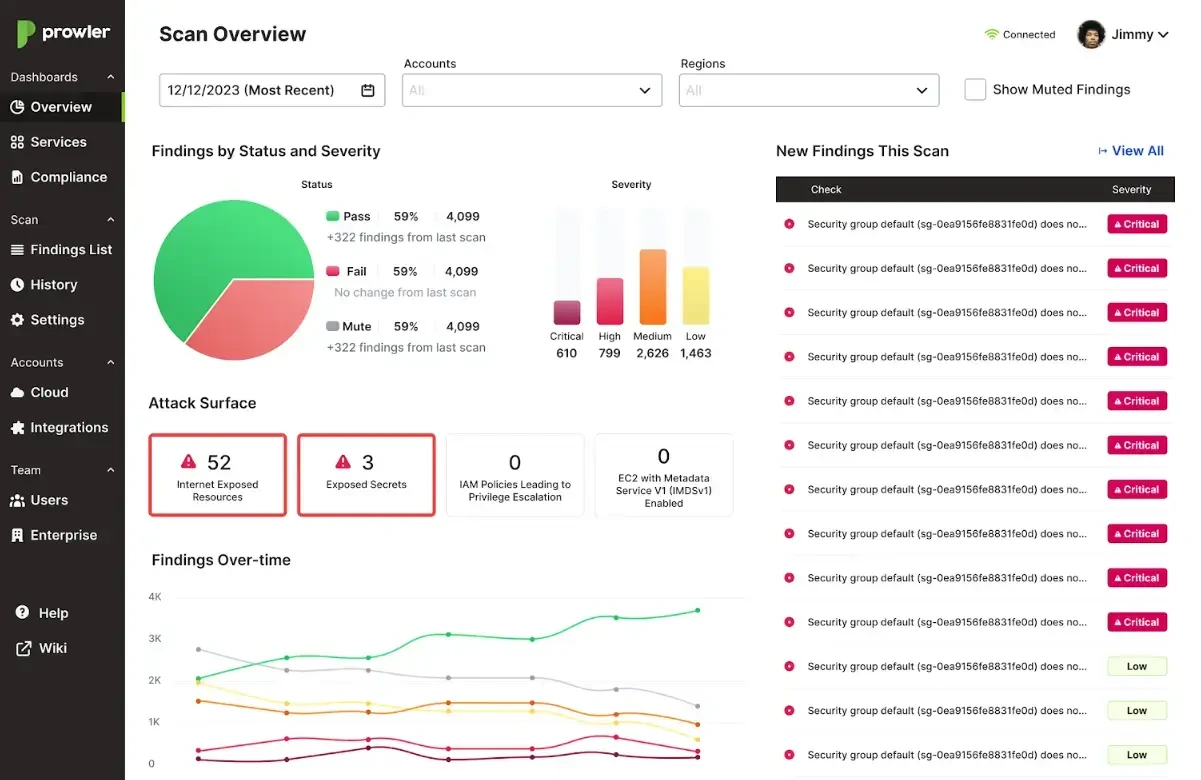Click Jimmy's profile avatar
The width and height of the screenshot is (1201, 780).
point(1091,34)
